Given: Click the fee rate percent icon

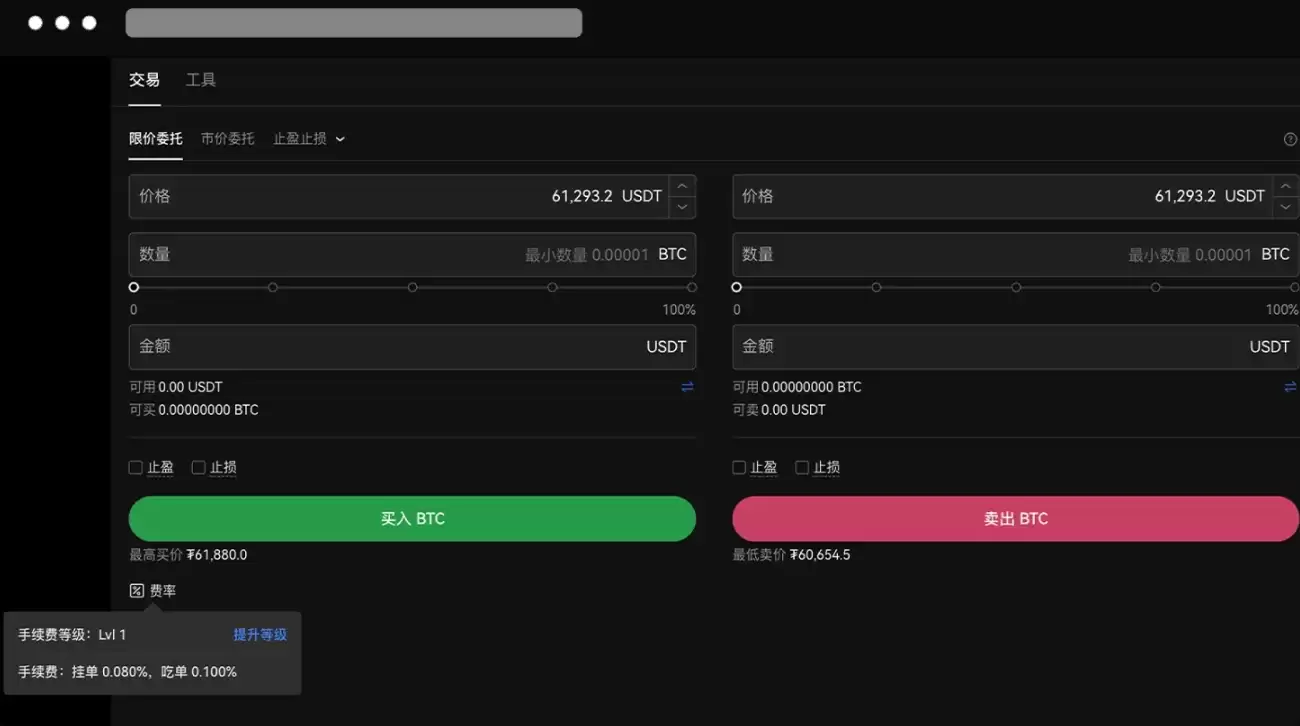Looking at the screenshot, I should coord(137,590).
